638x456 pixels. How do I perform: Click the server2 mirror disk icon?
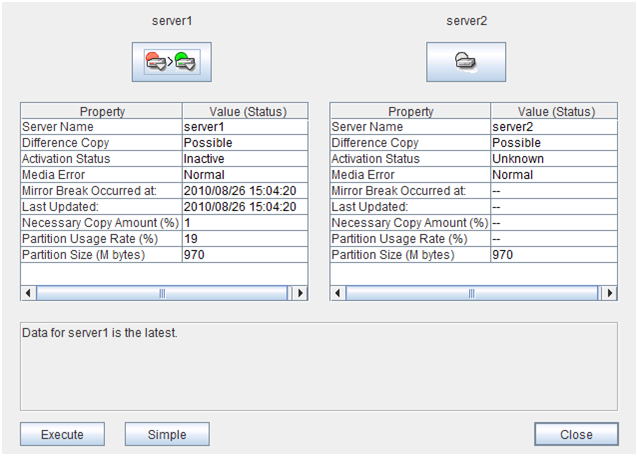coord(466,63)
